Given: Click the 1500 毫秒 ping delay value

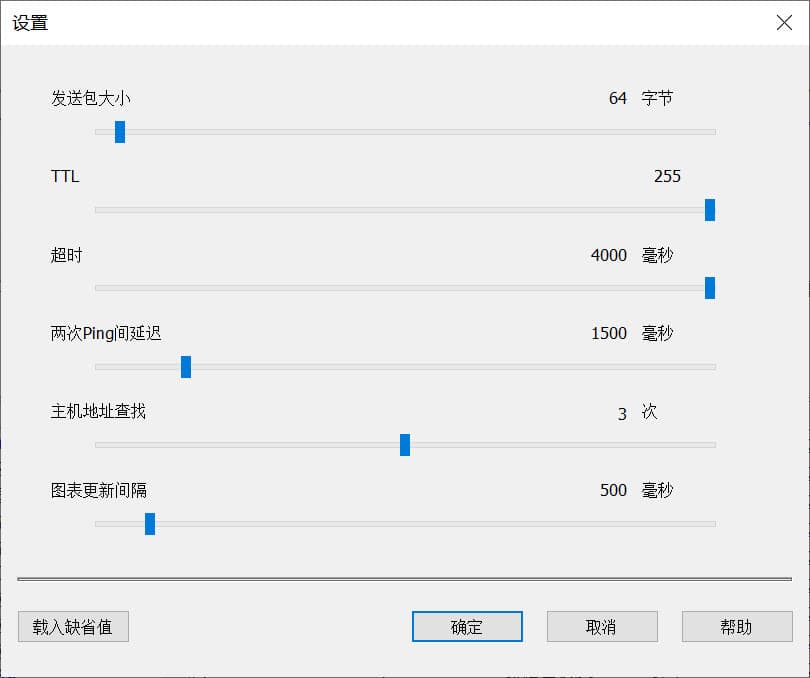Looking at the screenshot, I should [x=625, y=333].
